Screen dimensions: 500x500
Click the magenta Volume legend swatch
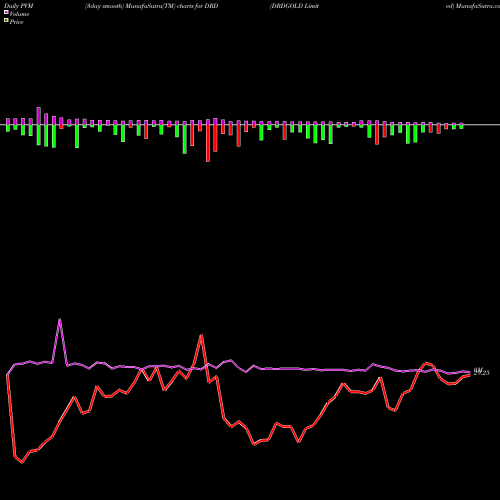[x=6, y=13]
